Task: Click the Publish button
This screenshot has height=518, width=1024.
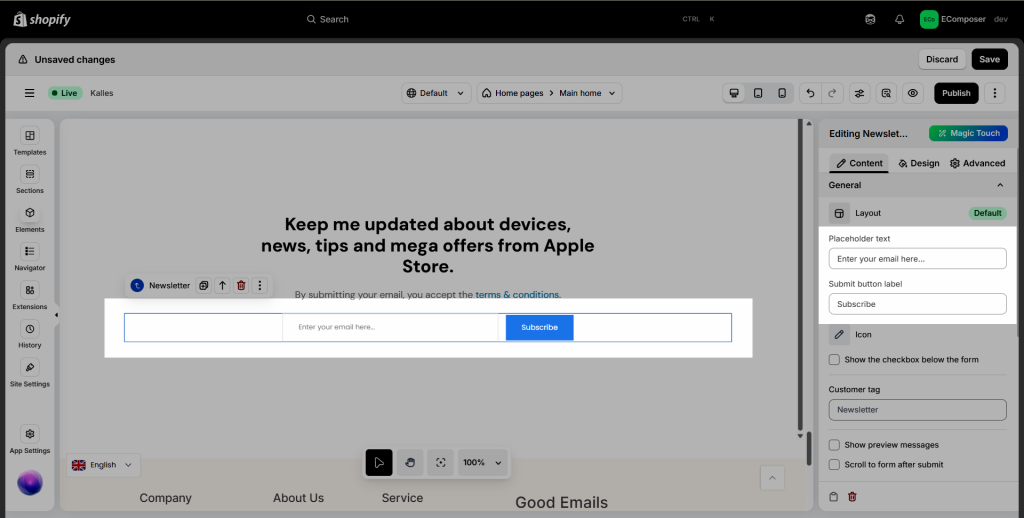Action: coord(955,93)
